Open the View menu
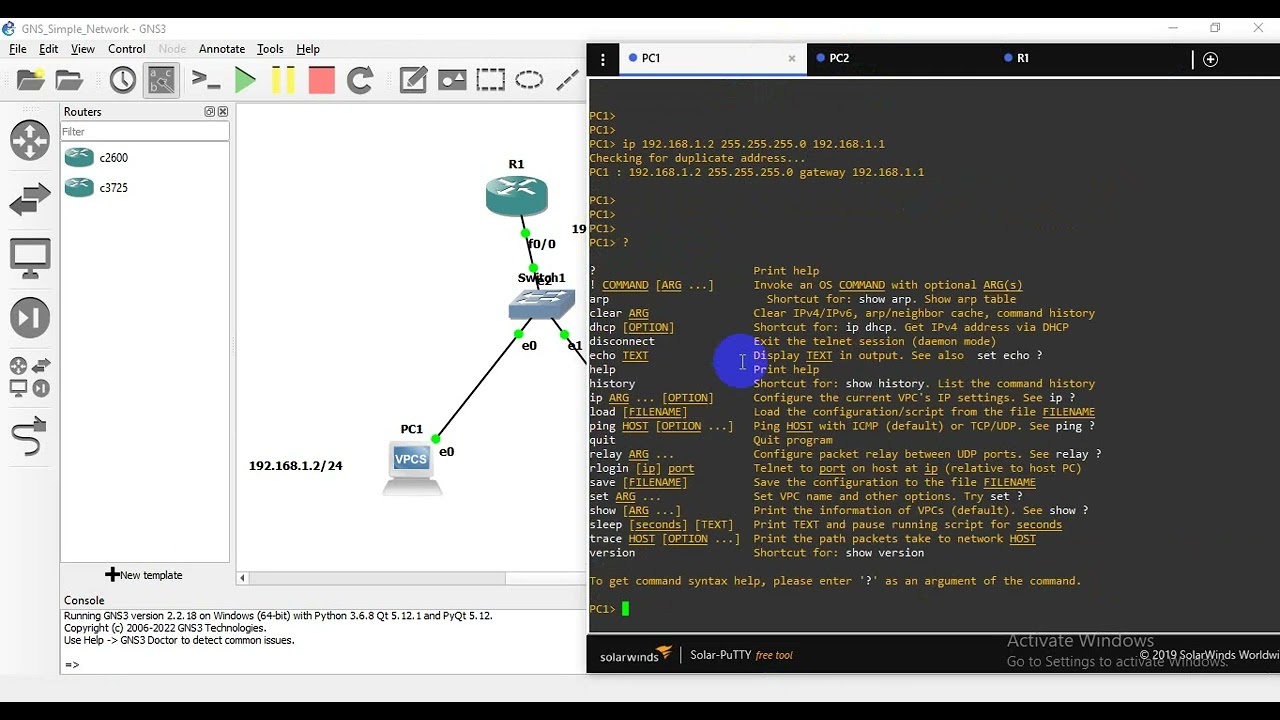1280x720 pixels. tap(83, 49)
